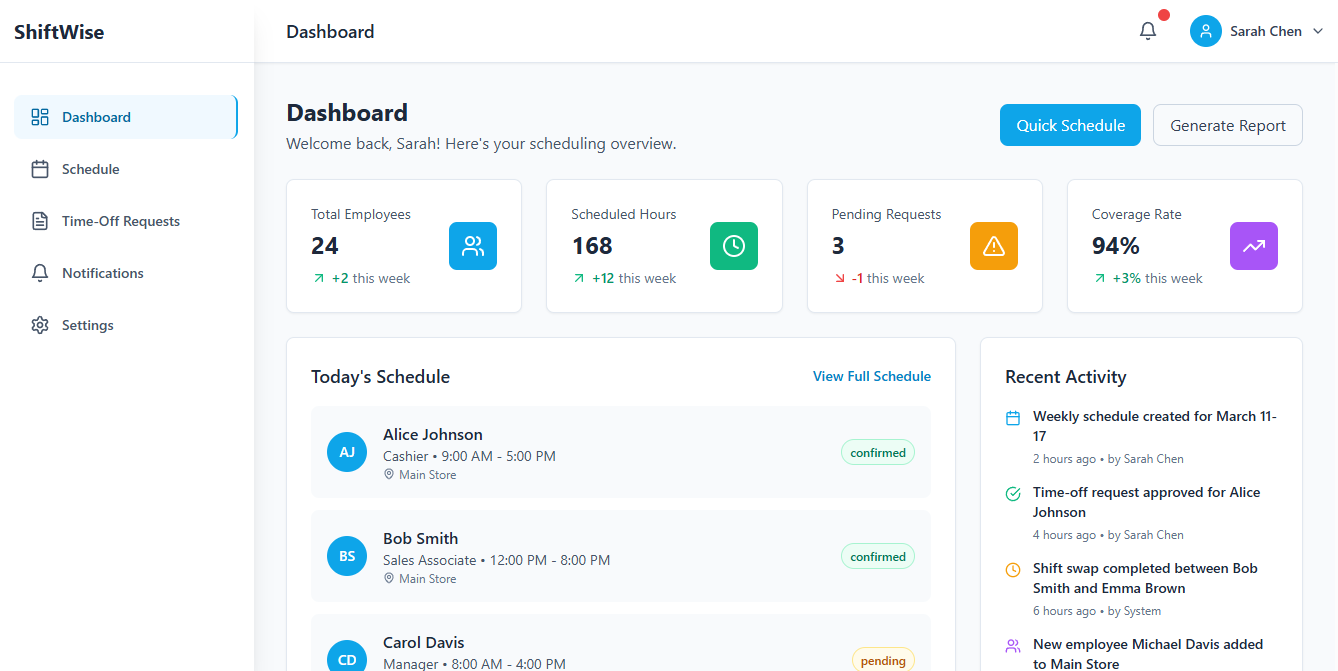Viewport: 1338px width, 671px height.
Task: Click the orange Pending Requests warning icon
Action: (994, 246)
